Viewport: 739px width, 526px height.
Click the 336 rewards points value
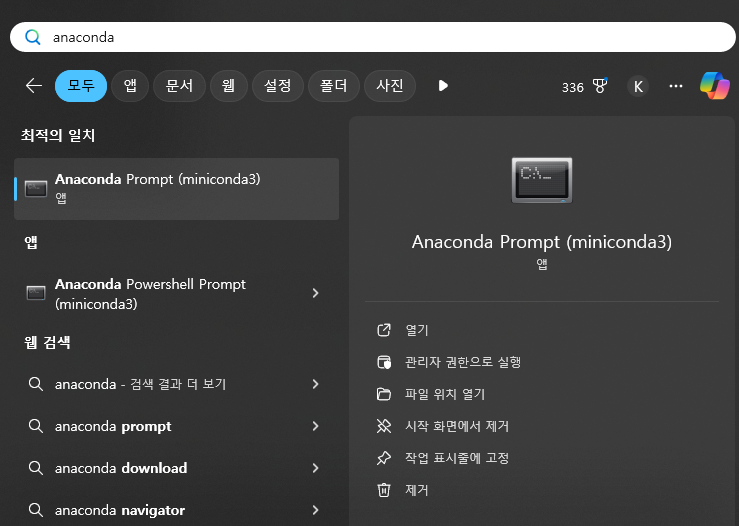(573, 87)
